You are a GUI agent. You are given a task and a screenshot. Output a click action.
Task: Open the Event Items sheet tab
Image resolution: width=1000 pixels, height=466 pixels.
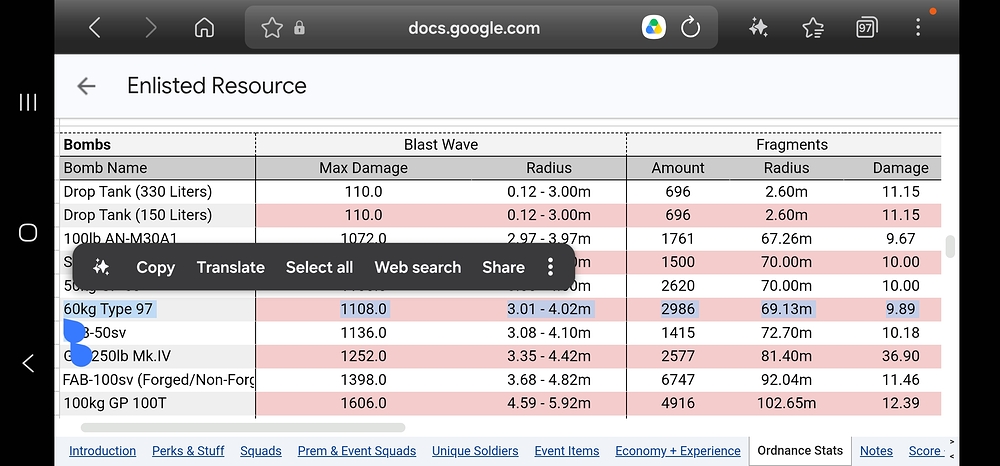pos(567,451)
